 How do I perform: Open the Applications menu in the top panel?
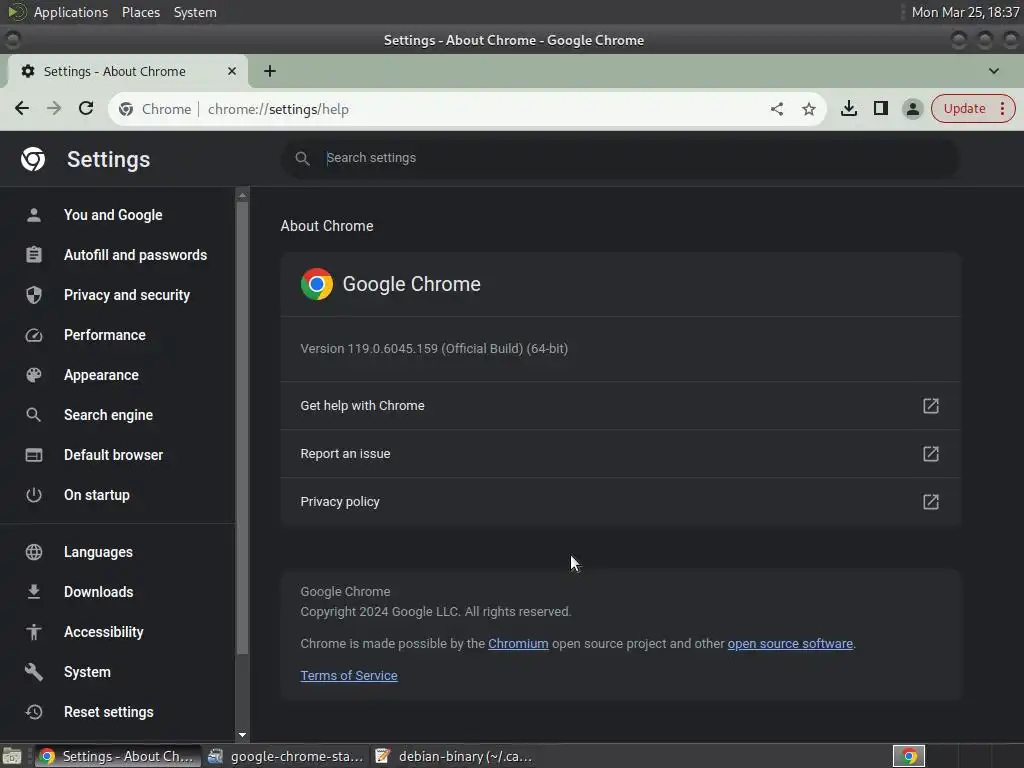coord(71,12)
